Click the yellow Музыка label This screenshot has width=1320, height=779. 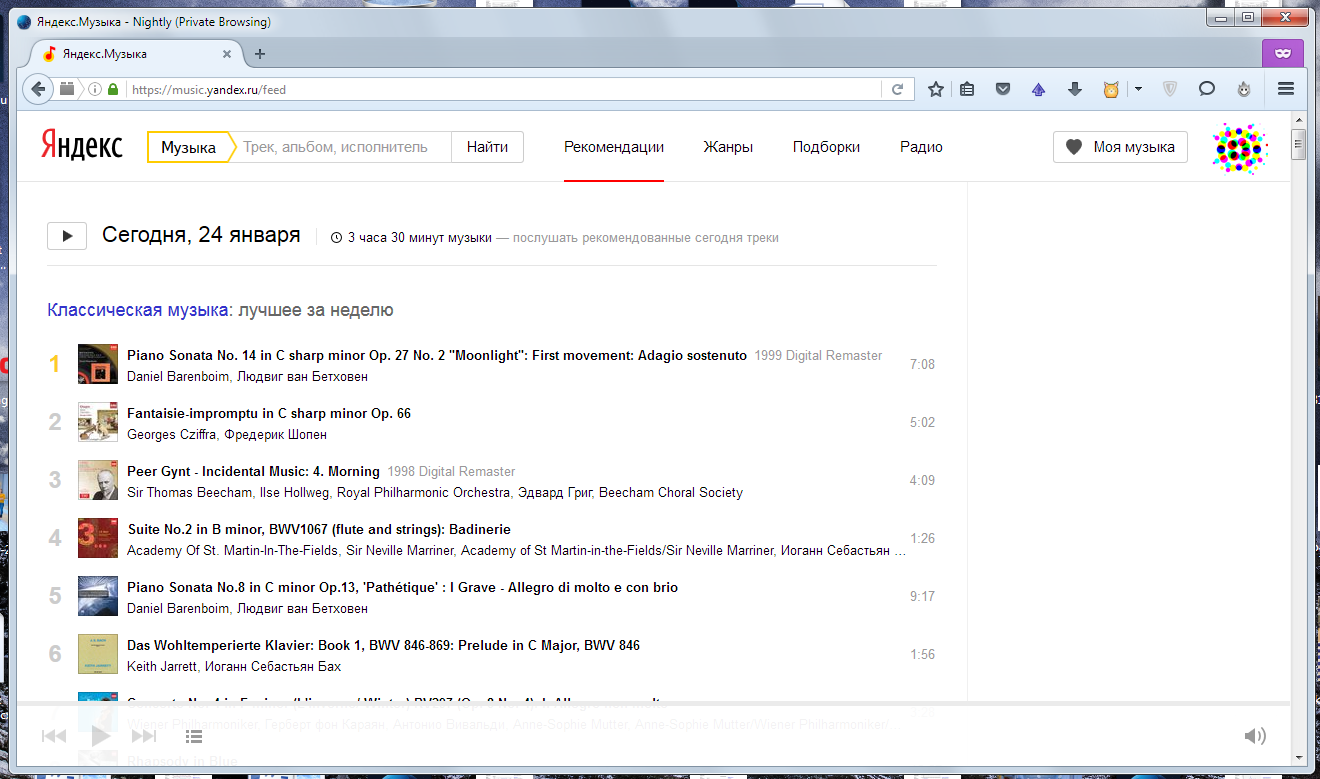click(188, 147)
